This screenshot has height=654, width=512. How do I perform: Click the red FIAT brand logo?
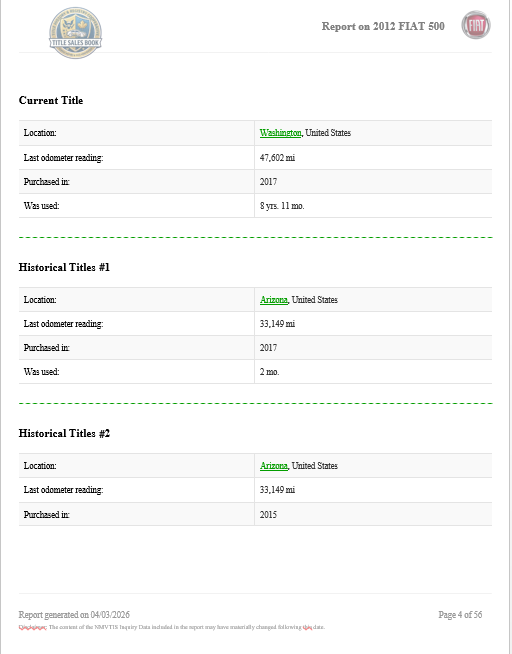(x=476, y=25)
